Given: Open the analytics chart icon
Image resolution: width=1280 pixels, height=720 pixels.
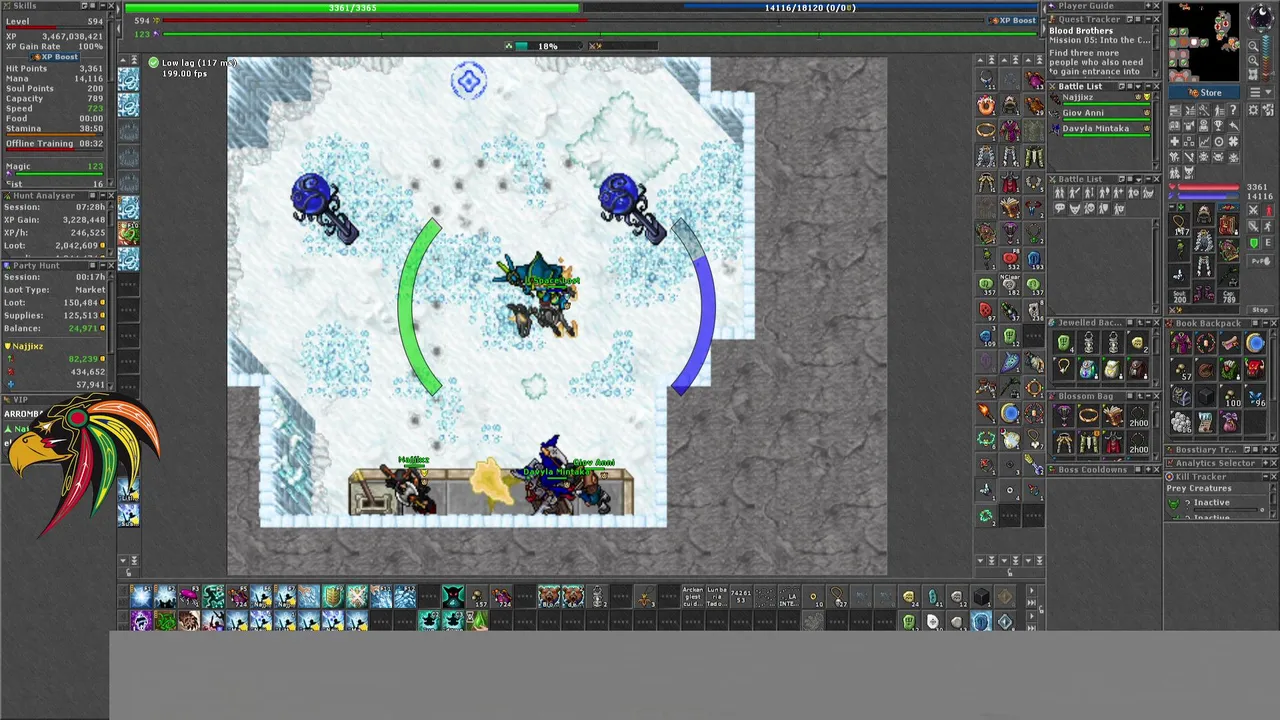Looking at the screenshot, I should click(x=1204, y=142).
